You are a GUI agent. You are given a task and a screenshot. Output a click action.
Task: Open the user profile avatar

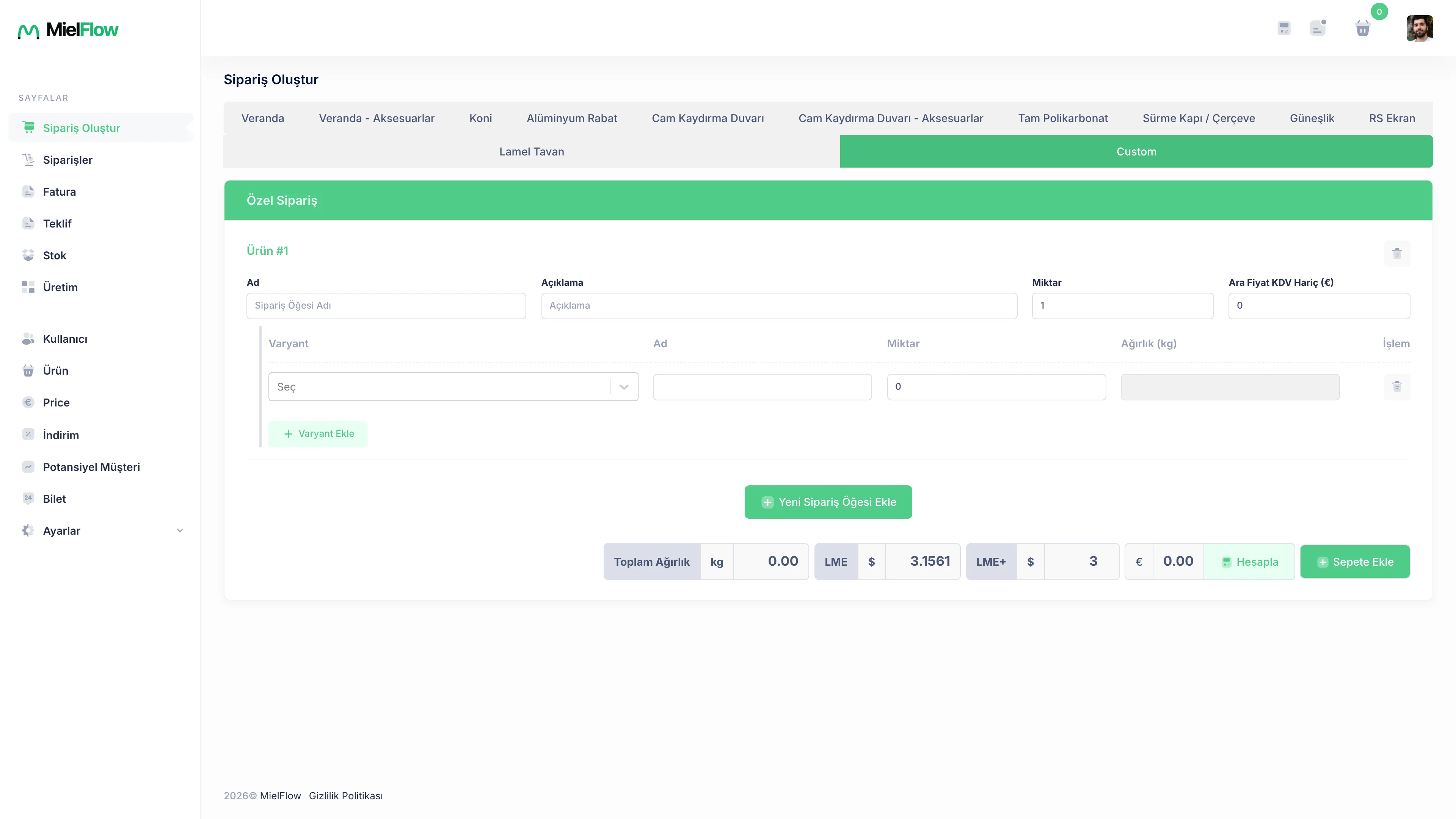tap(1419, 28)
